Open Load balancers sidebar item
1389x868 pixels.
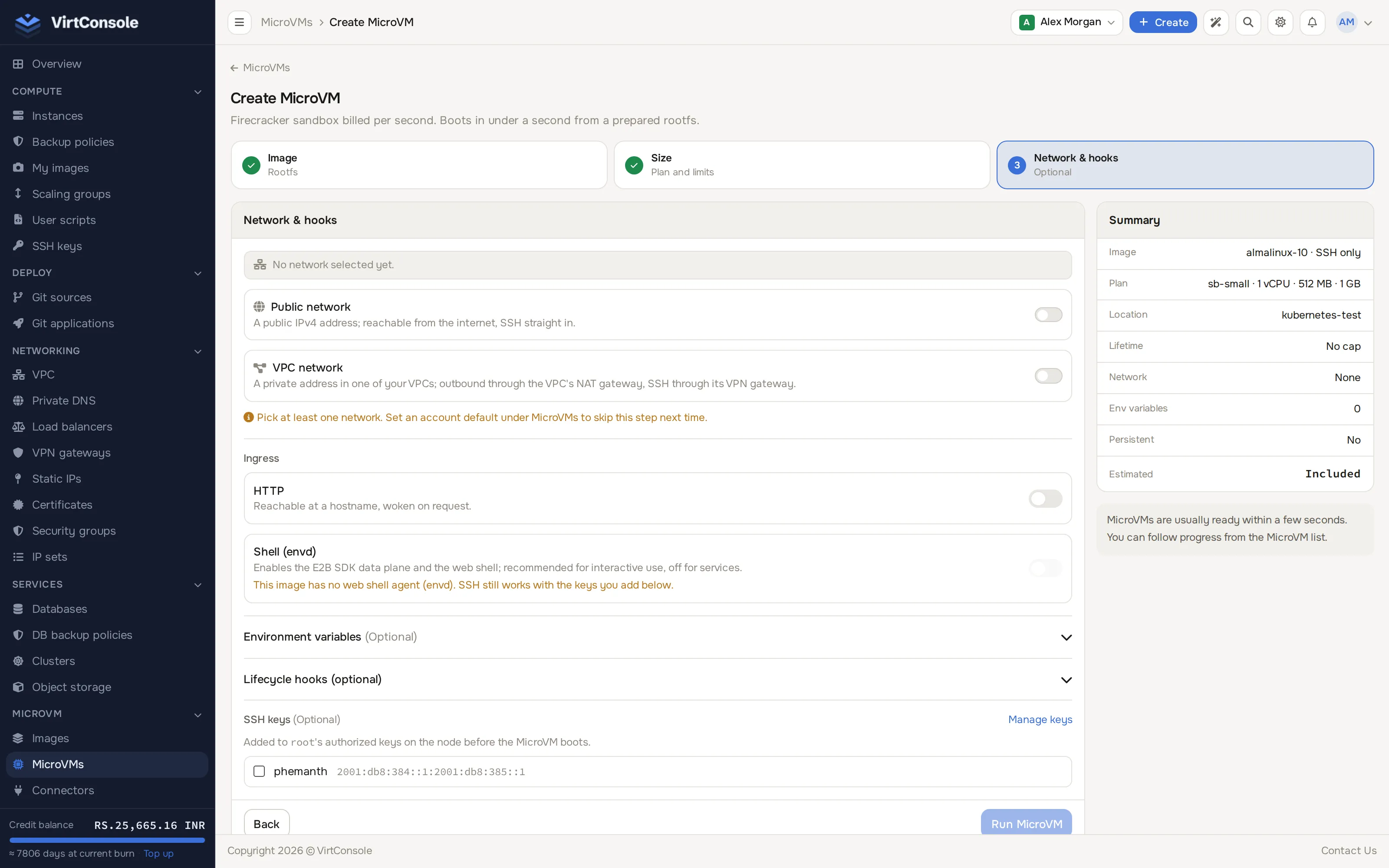107,427
